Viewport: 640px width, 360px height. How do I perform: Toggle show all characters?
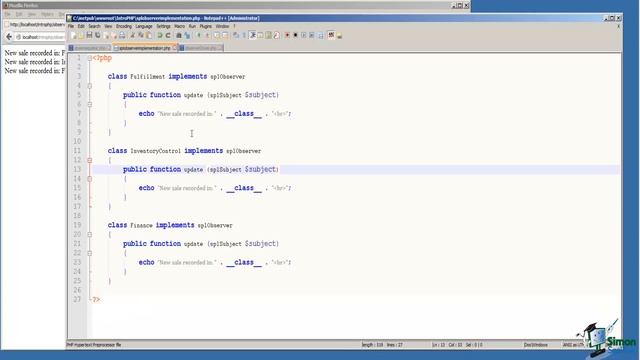(244, 36)
